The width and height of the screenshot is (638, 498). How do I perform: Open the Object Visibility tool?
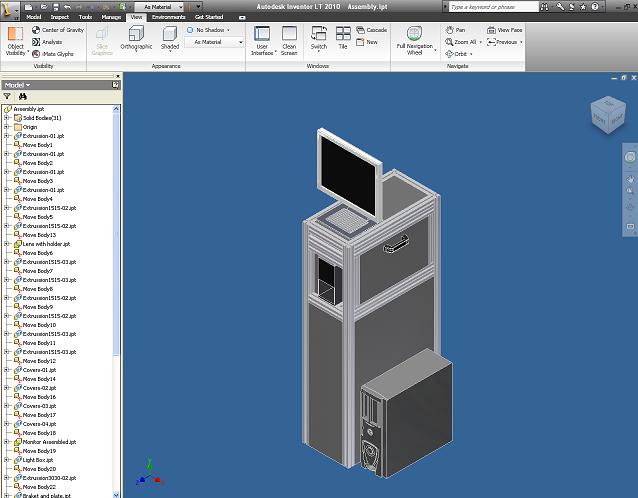(x=15, y=40)
